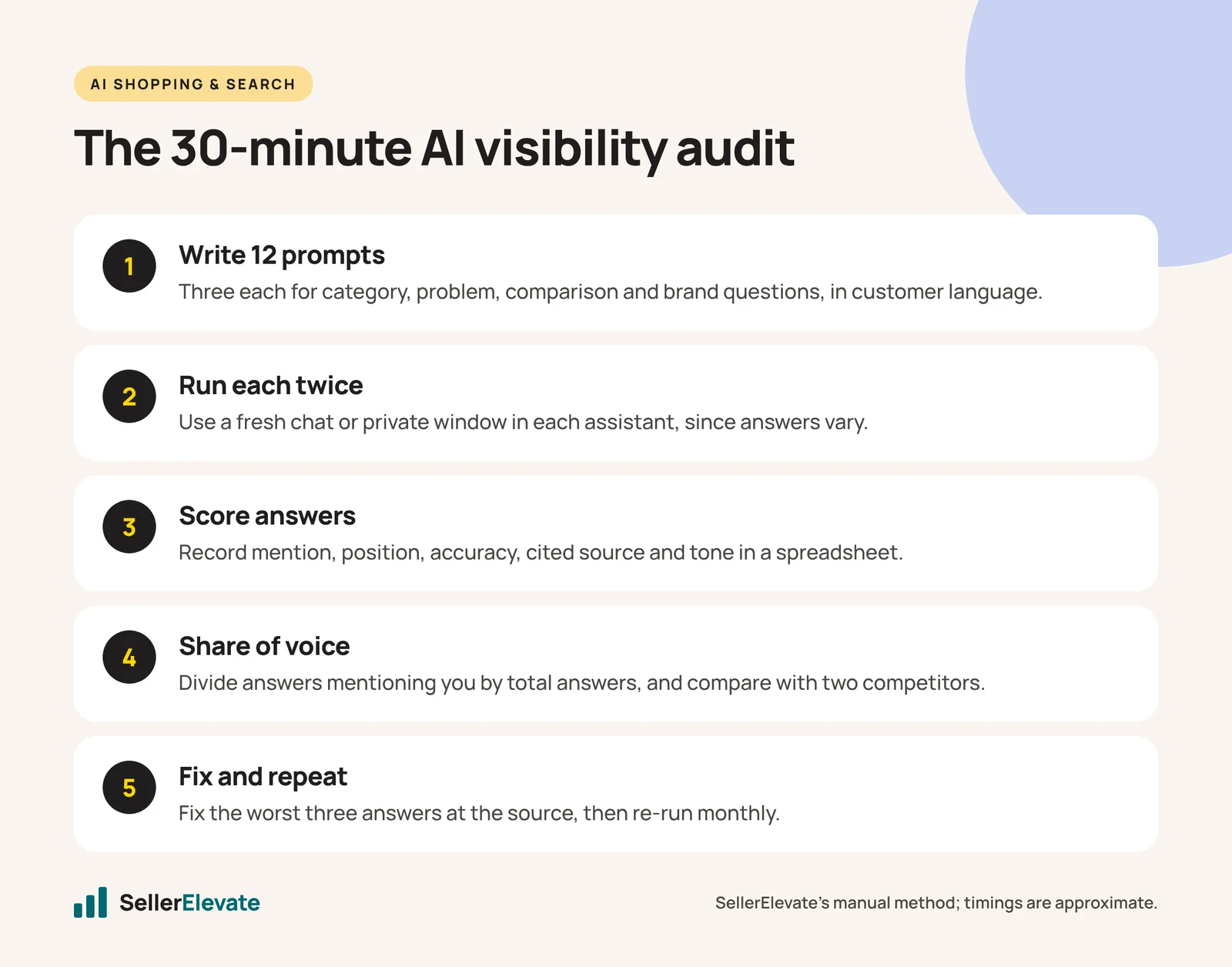Click the step 2 number circle
The image size is (1232, 967).
[x=129, y=397]
